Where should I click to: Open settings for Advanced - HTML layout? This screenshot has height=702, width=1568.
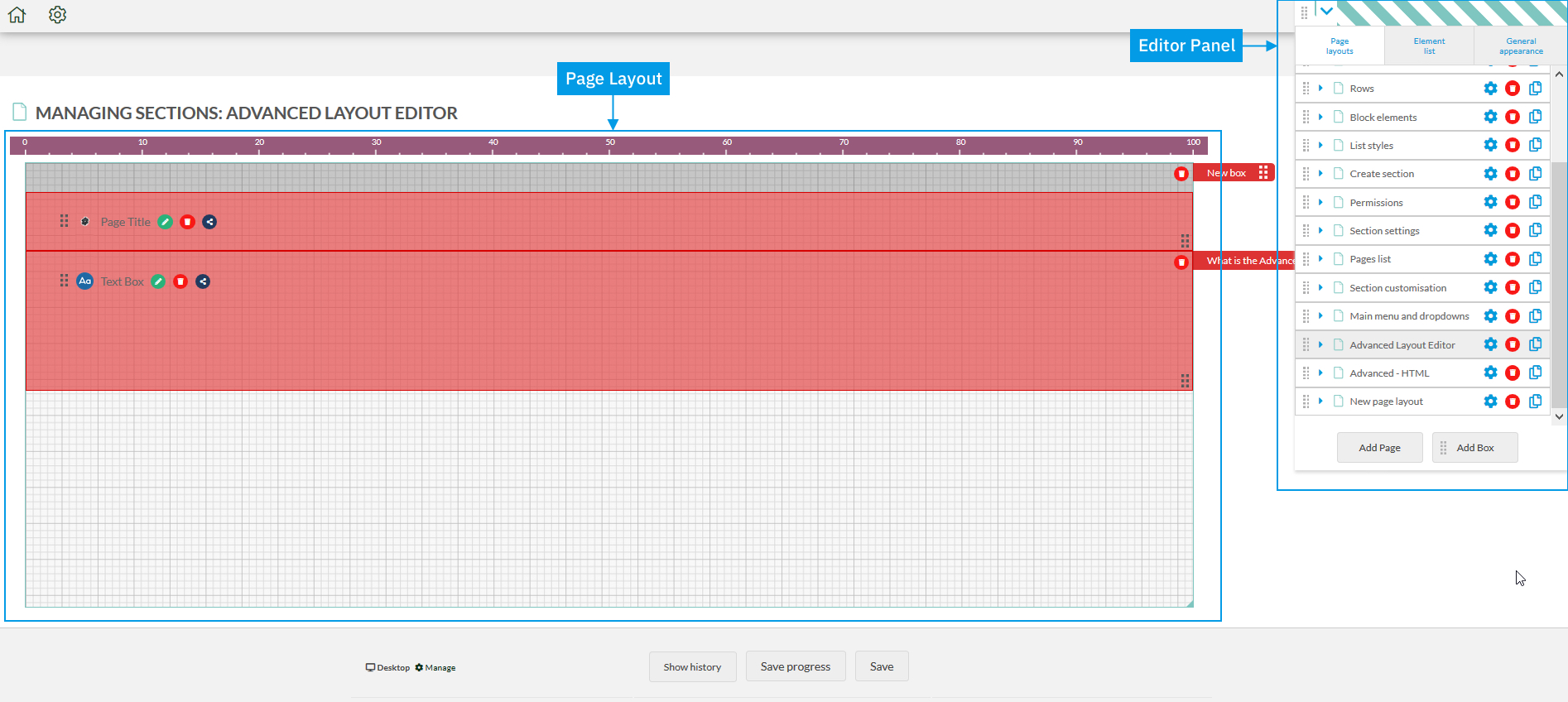pyautogui.click(x=1490, y=373)
